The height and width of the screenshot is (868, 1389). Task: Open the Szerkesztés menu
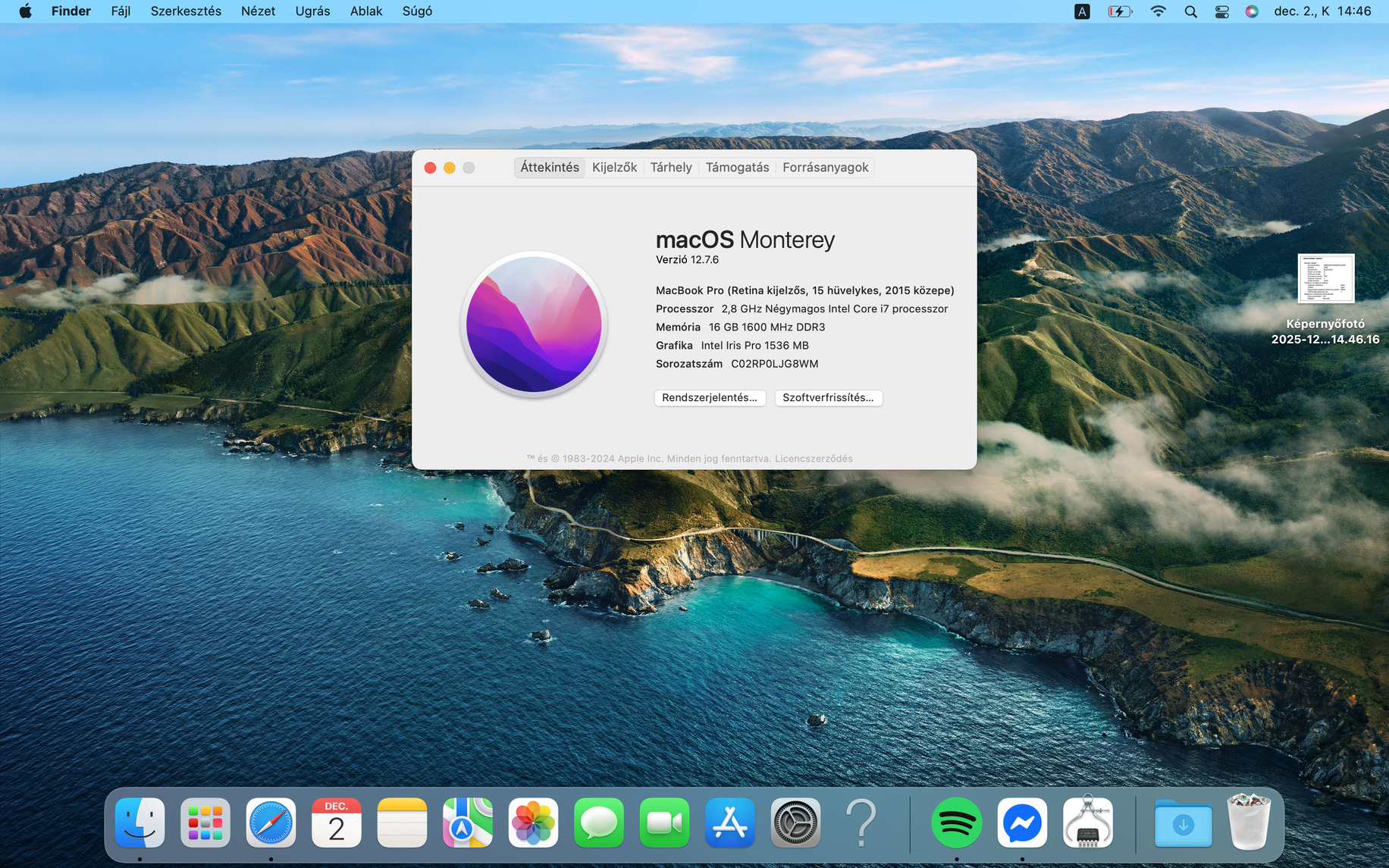(186, 11)
